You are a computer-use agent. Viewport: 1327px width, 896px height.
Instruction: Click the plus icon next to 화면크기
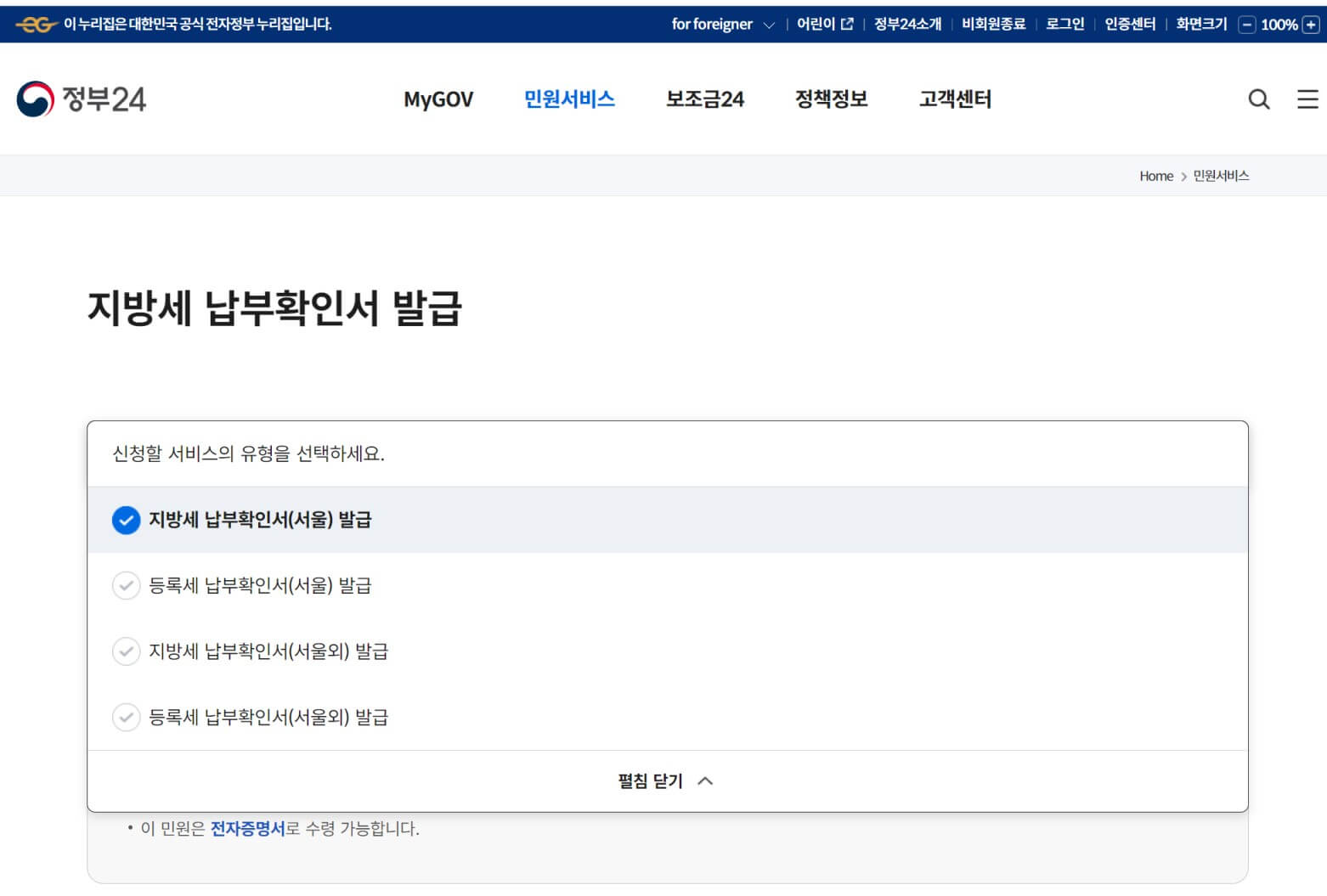[x=1310, y=25]
